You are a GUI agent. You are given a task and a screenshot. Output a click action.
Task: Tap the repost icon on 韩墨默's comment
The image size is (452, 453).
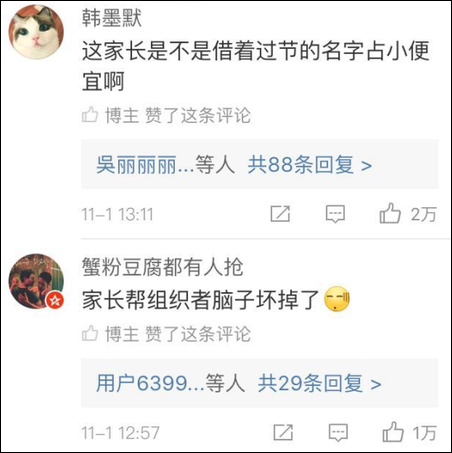[280, 214]
